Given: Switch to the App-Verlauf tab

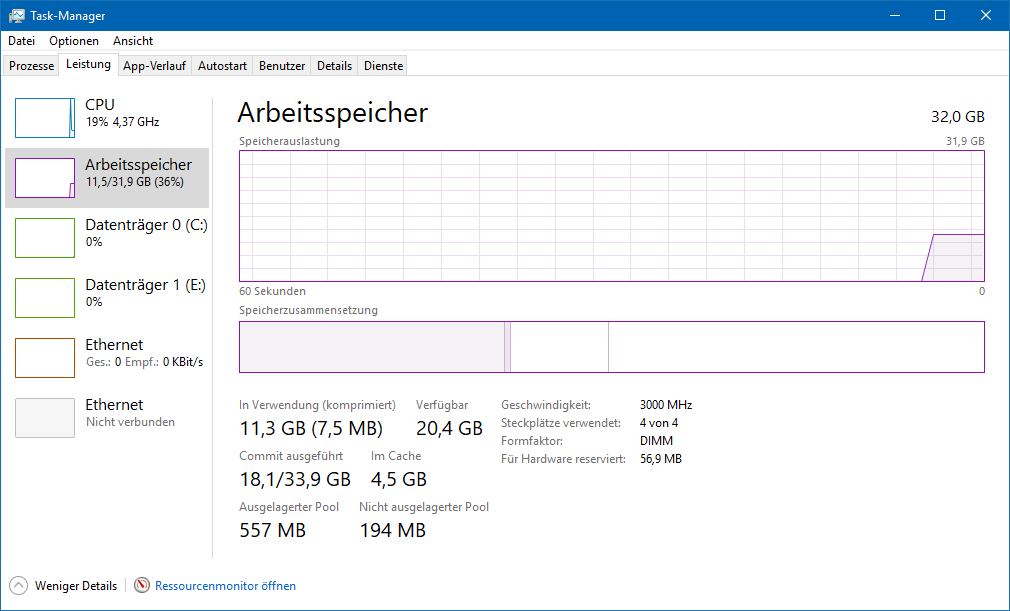Looking at the screenshot, I should (x=154, y=66).
